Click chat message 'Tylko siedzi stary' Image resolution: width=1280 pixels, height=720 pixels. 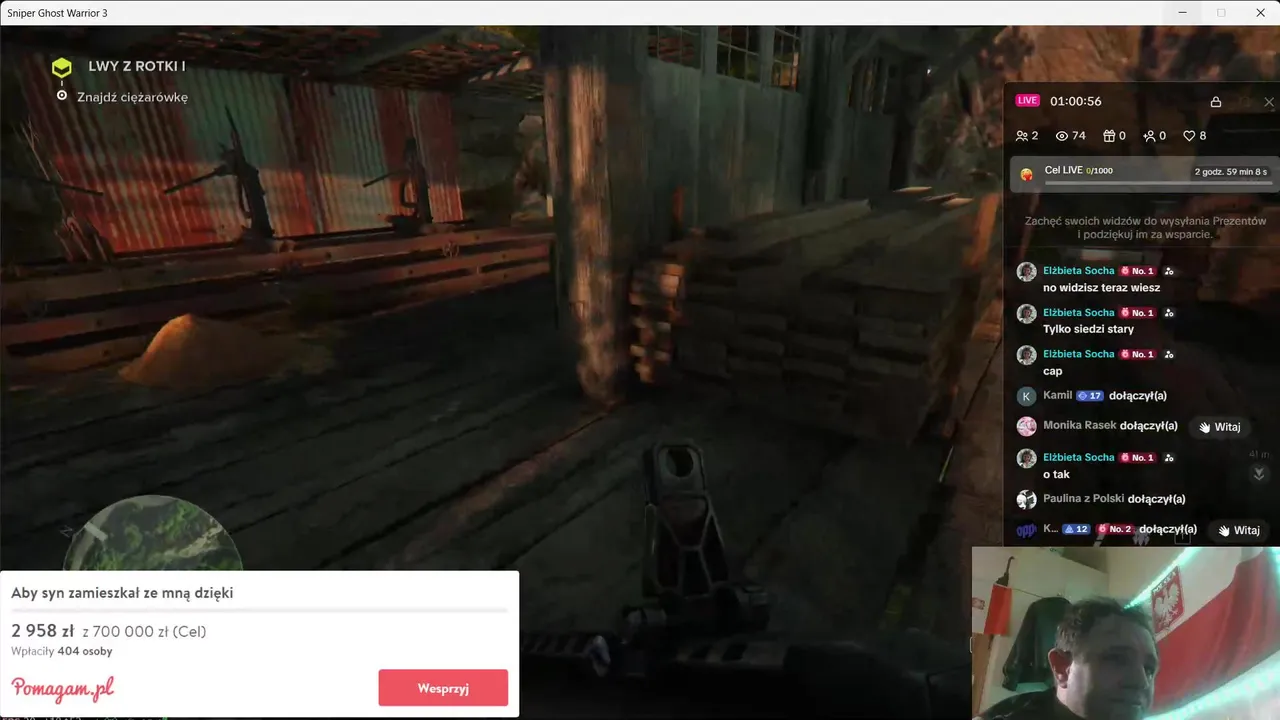pos(1088,329)
